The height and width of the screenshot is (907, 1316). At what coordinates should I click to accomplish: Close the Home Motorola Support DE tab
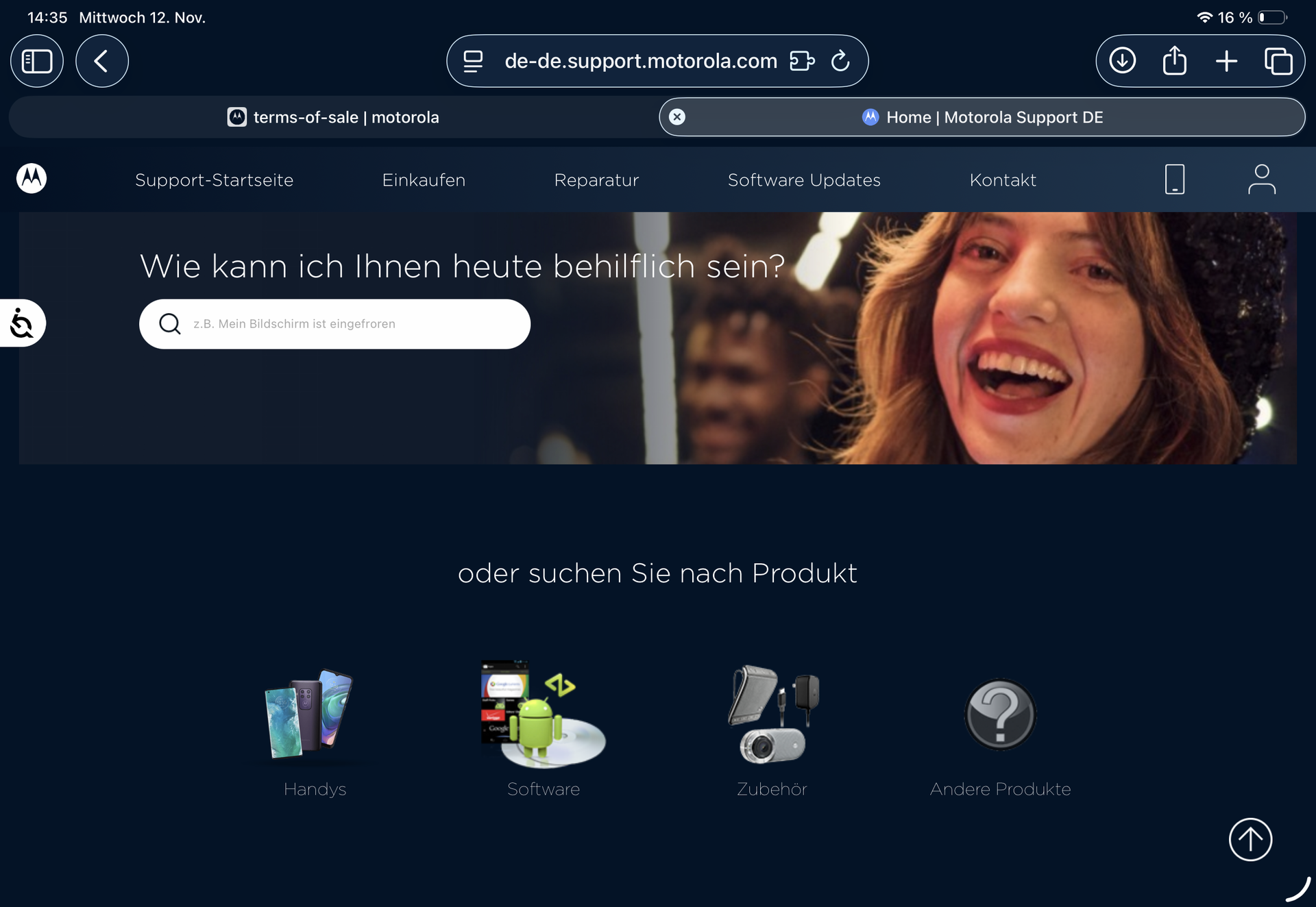677,117
